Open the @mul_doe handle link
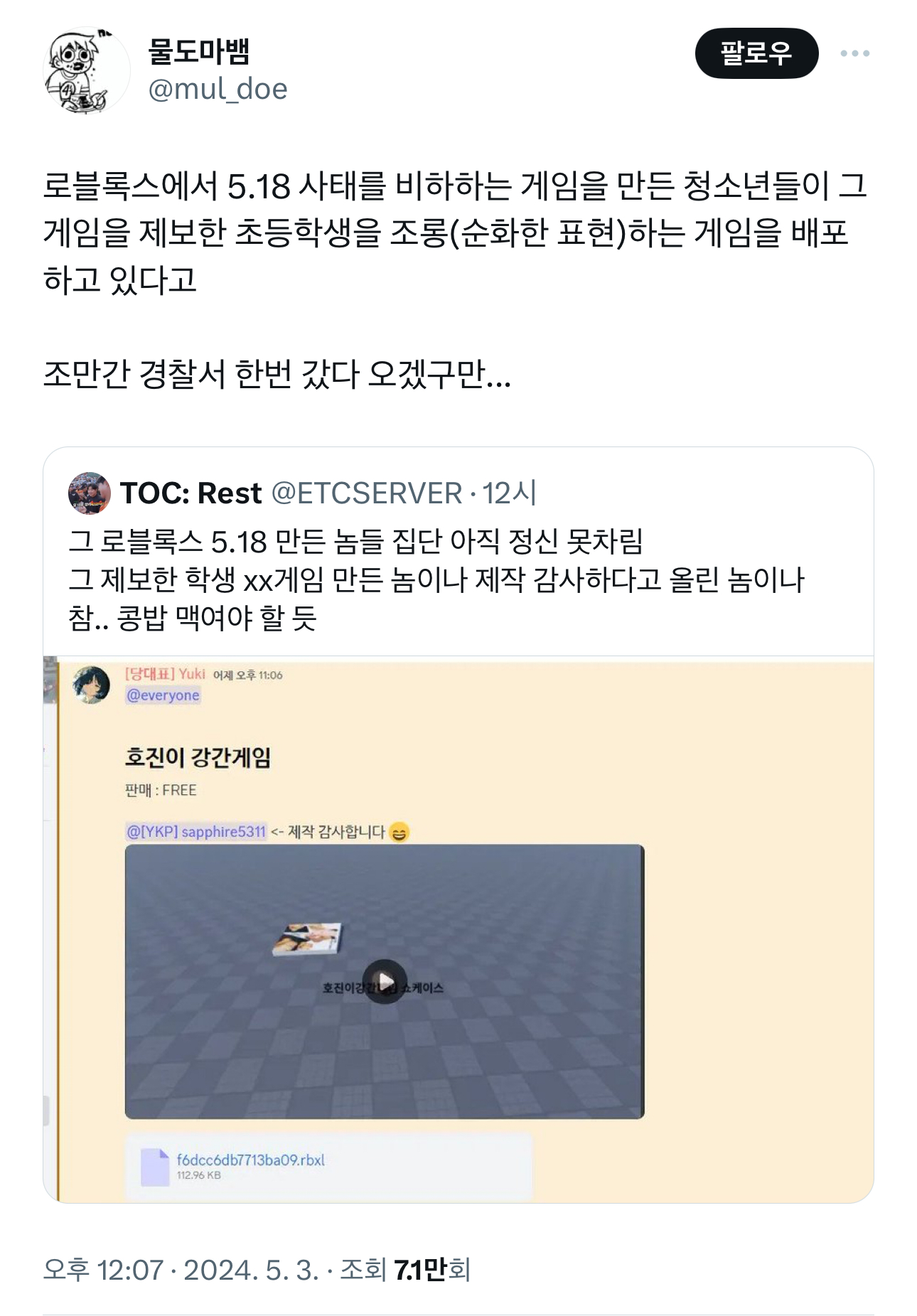This screenshot has height=1316, width=917. coord(217,89)
